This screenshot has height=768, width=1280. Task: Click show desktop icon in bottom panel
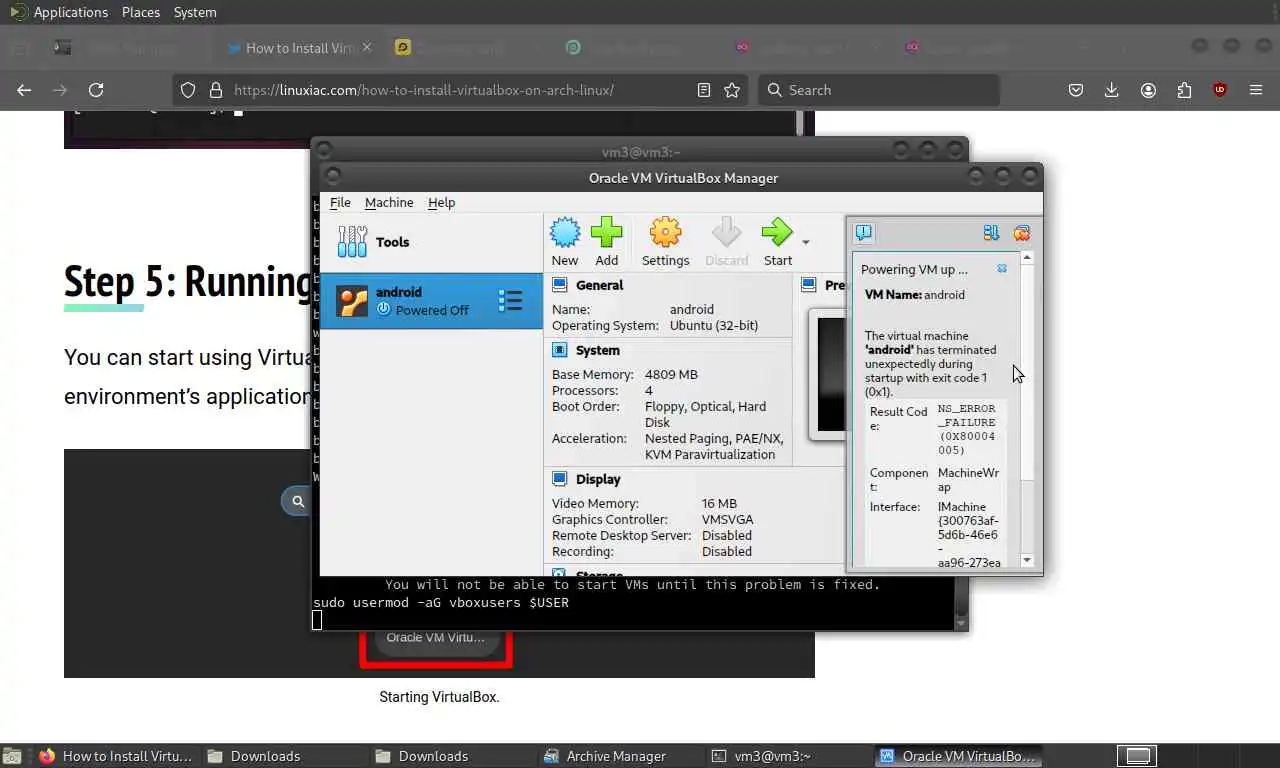click(x=12, y=756)
